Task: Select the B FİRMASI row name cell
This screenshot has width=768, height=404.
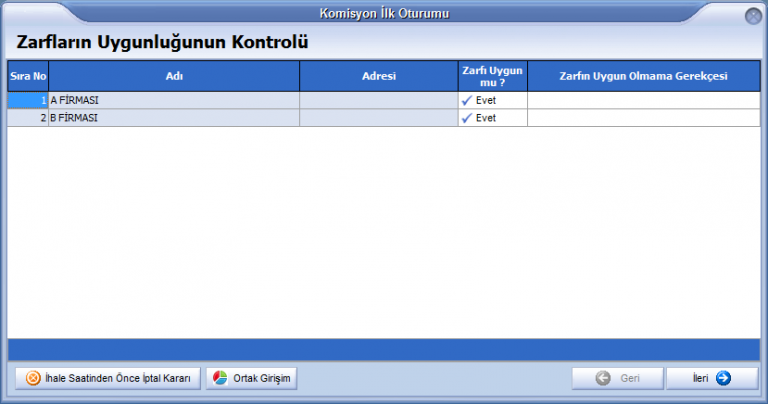Action: point(174,118)
